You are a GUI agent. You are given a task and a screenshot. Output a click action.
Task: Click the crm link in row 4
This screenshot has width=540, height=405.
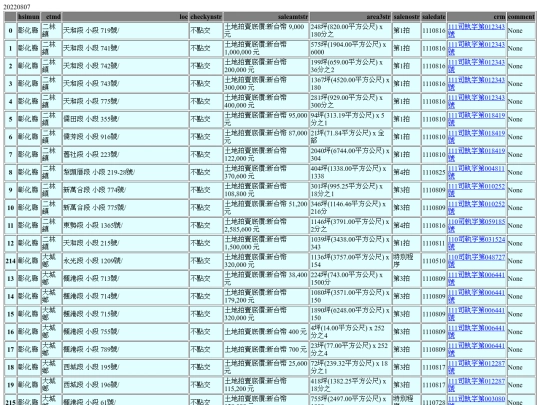tap(476, 101)
